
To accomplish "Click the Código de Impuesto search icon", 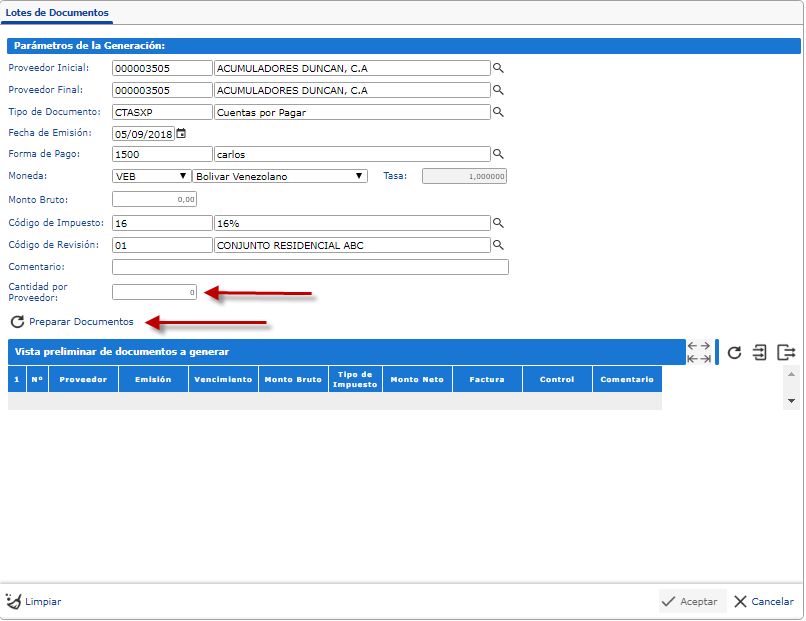I will pyautogui.click(x=498, y=223).
